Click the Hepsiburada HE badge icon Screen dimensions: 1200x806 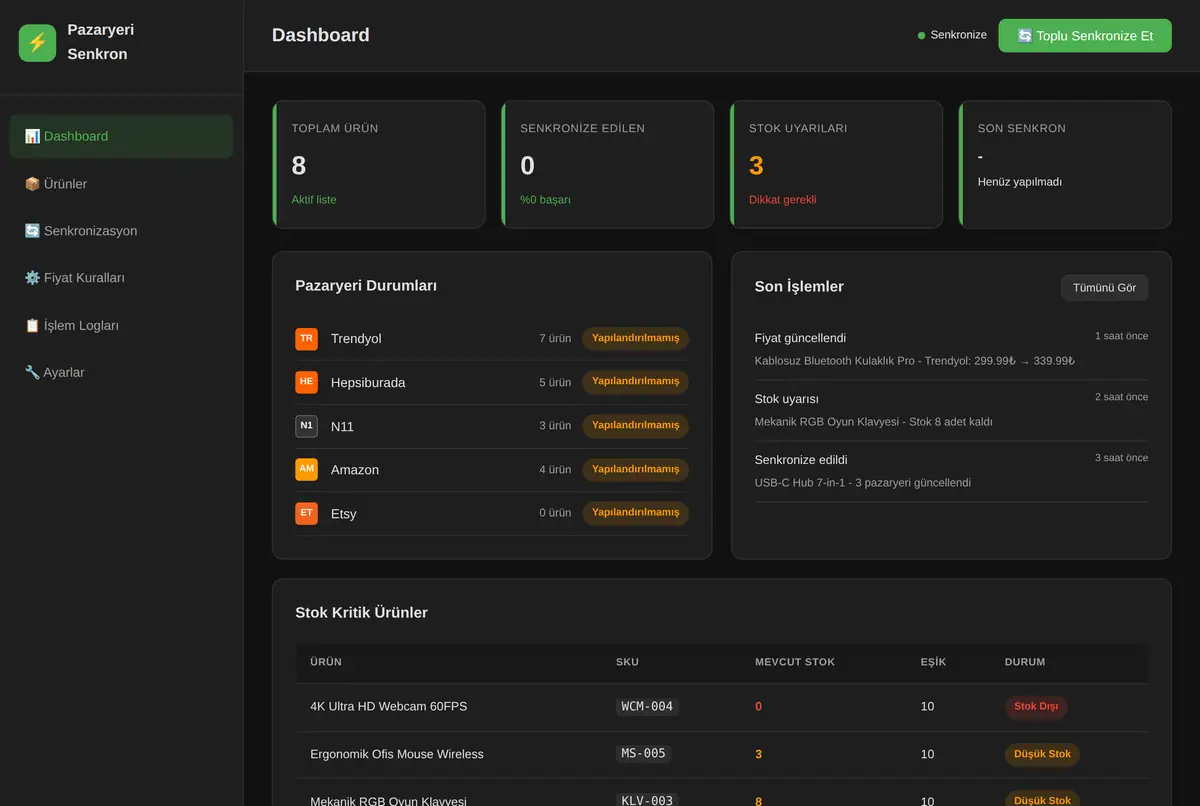[x=306, y=382]
